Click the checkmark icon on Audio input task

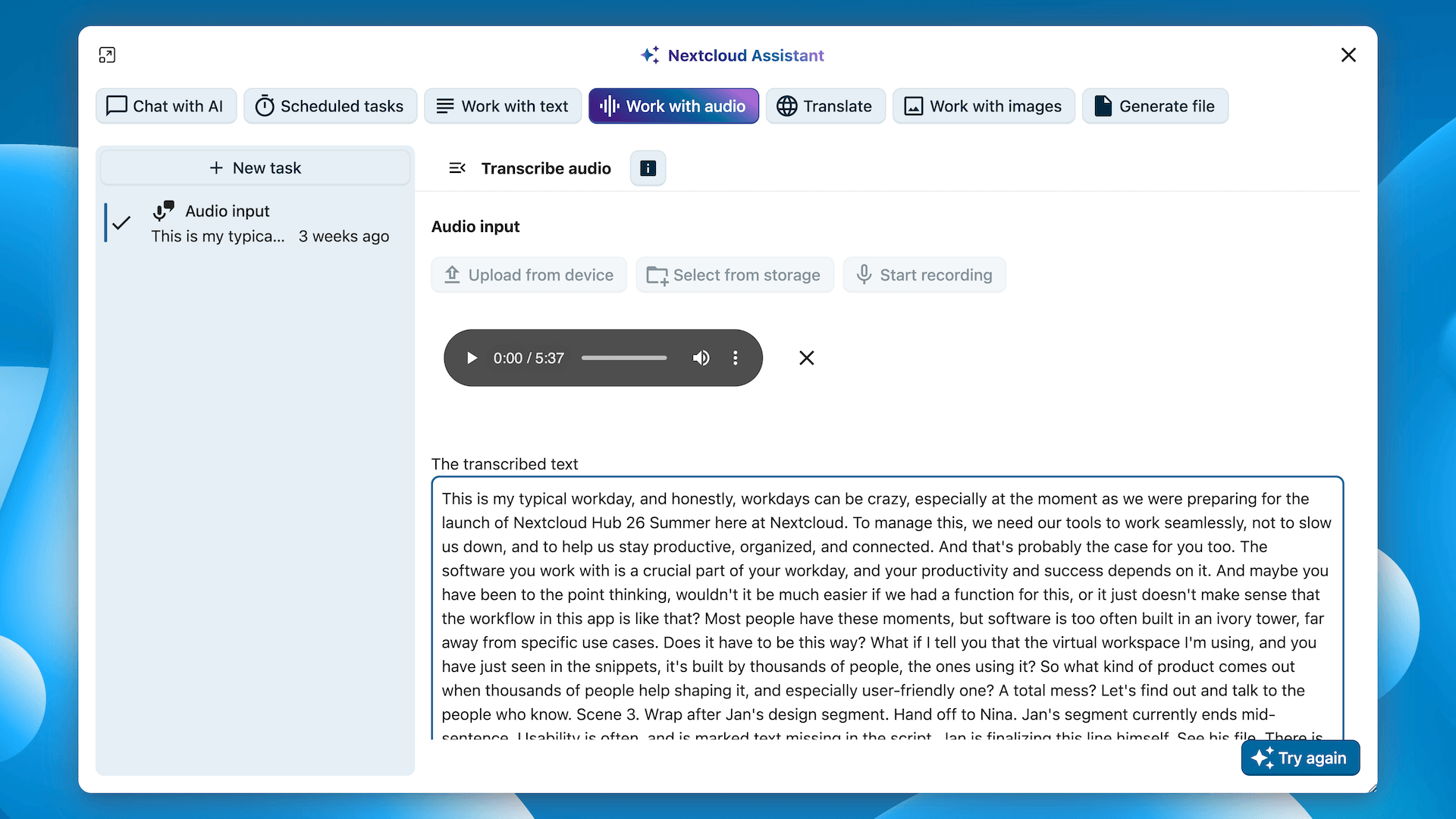click(121, 223)
